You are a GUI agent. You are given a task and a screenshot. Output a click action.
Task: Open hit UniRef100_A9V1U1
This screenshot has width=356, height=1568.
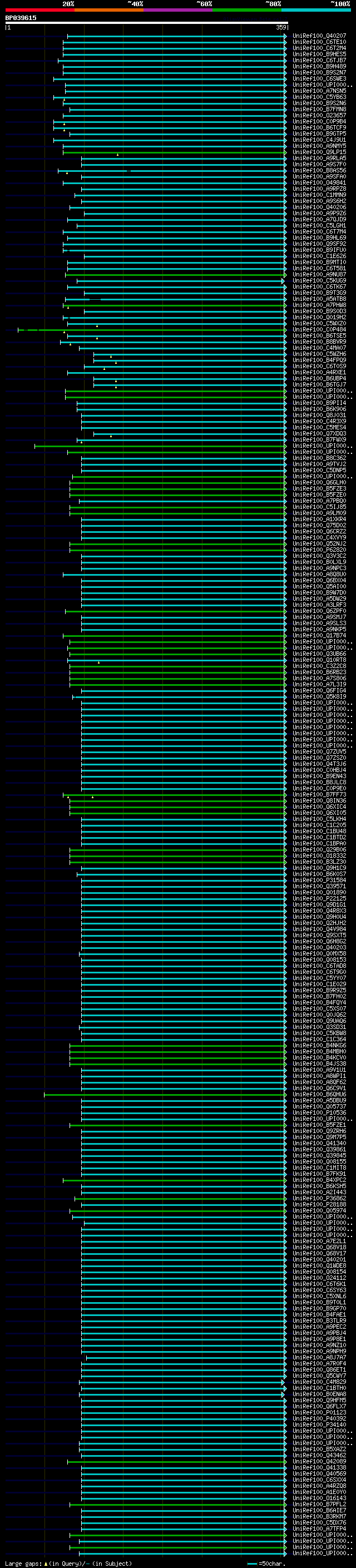click(x=319, y=1070)
